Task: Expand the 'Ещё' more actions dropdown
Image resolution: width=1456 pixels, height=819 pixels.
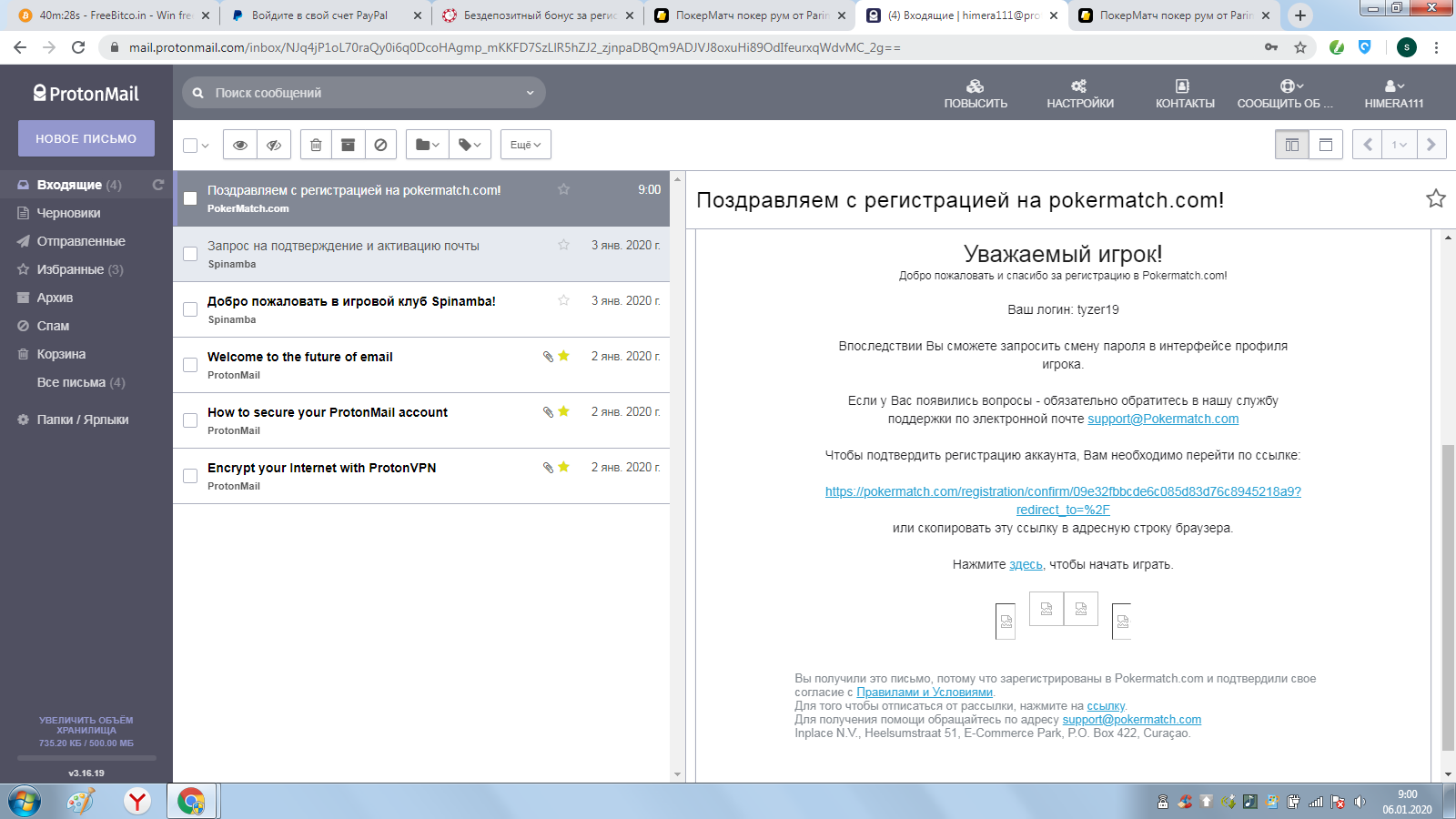Action: 525,145
